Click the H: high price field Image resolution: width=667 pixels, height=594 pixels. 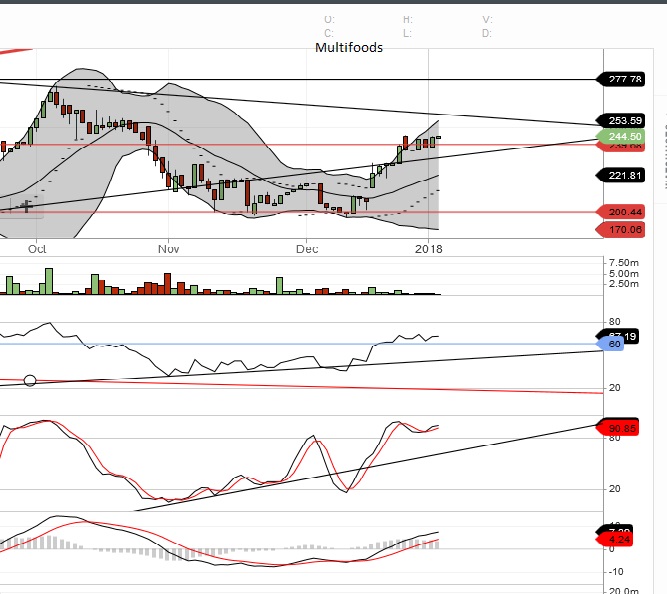pos(408,20)
